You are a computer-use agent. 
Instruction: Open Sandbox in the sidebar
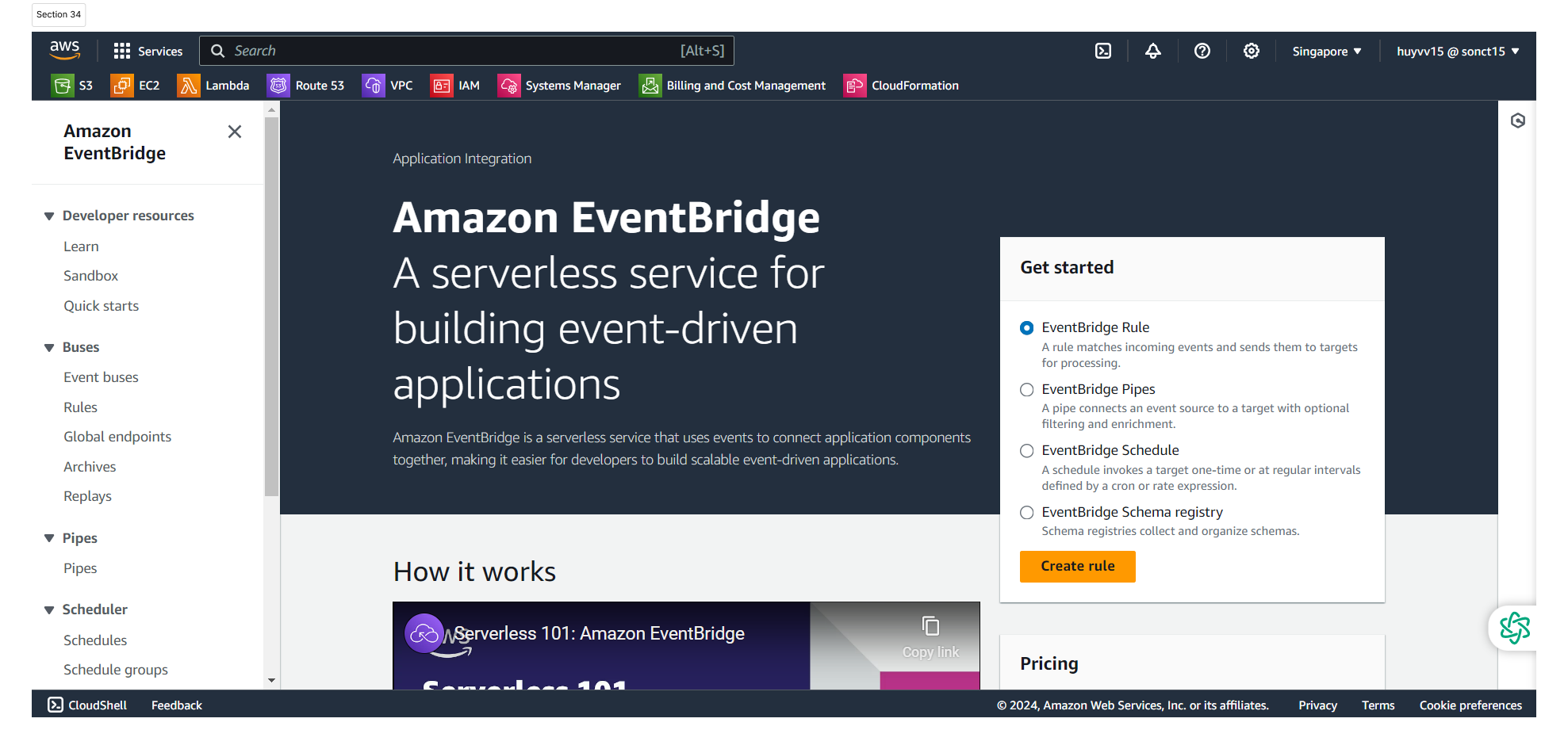pos(90,276)
